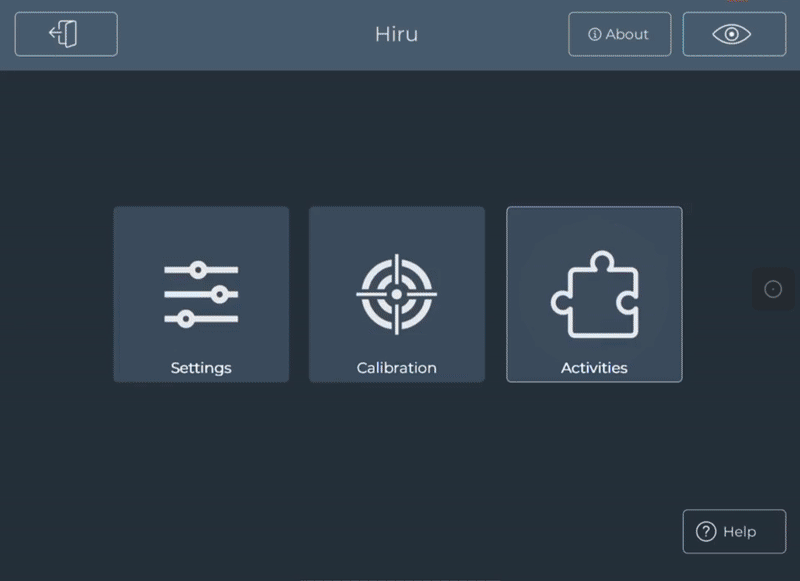Click the Hiru title in header

[x=396, y=34]
